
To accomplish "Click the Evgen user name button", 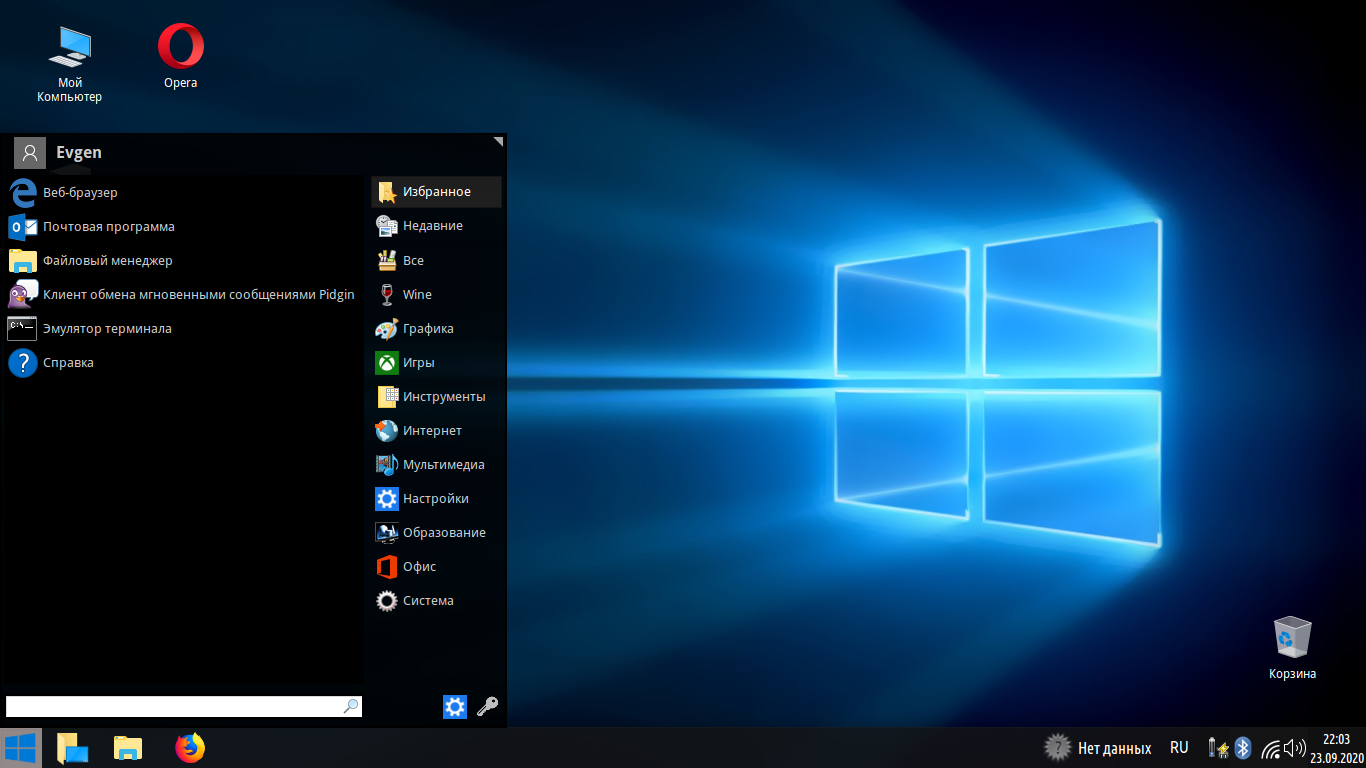I will tap(78, 152).
